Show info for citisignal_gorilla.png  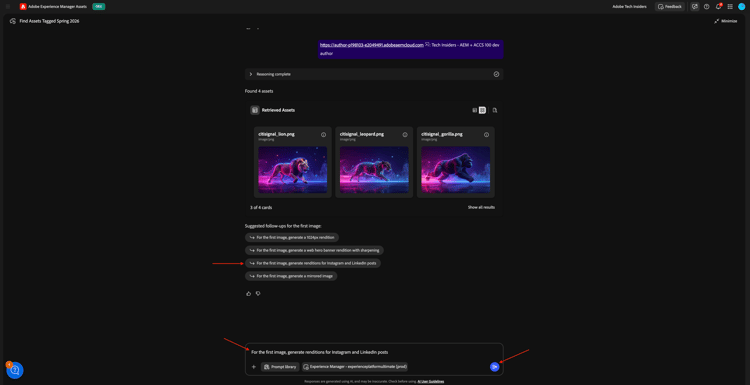coord(486,135)
